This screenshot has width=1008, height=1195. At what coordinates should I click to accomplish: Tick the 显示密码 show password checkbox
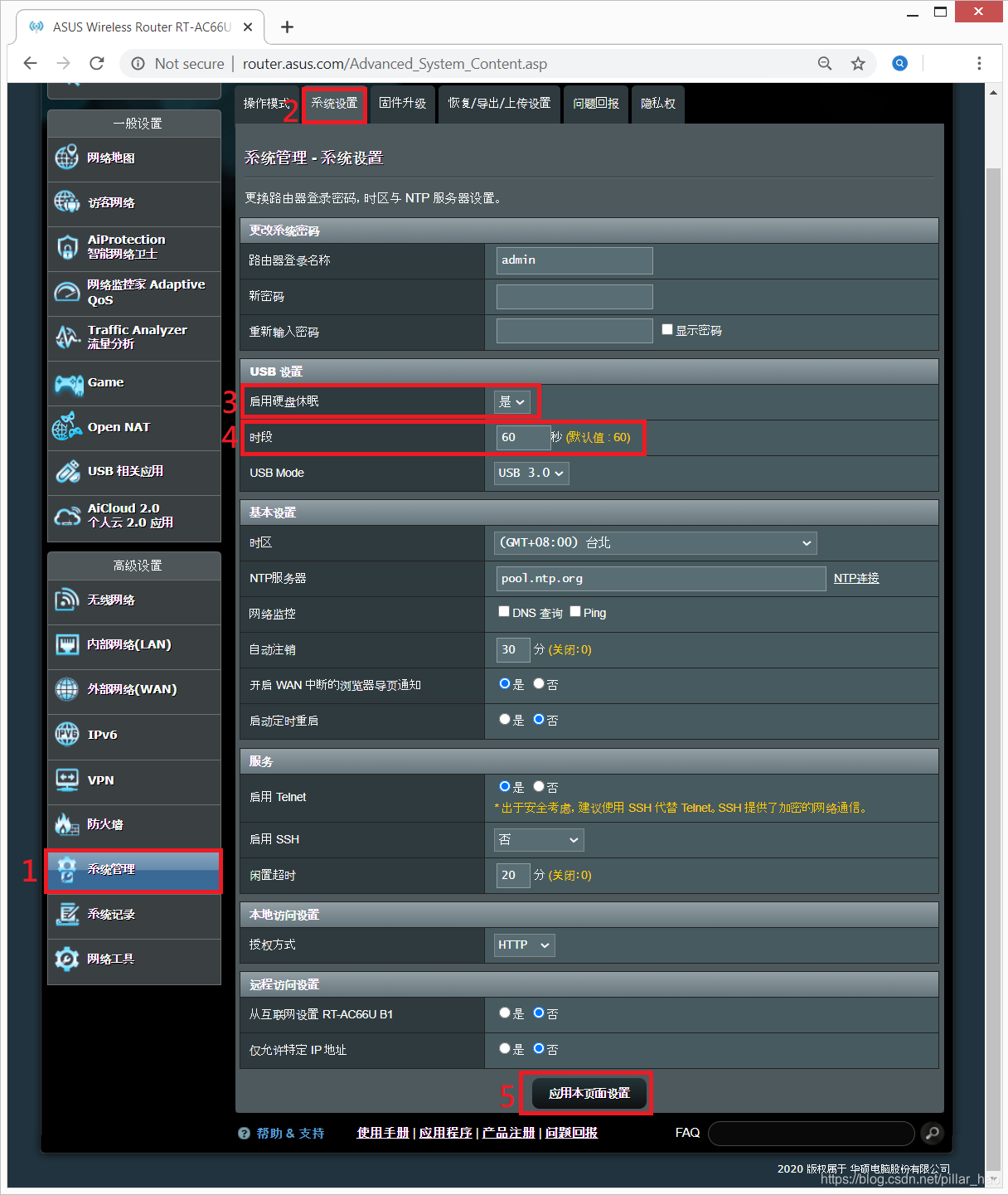(667, 329)
